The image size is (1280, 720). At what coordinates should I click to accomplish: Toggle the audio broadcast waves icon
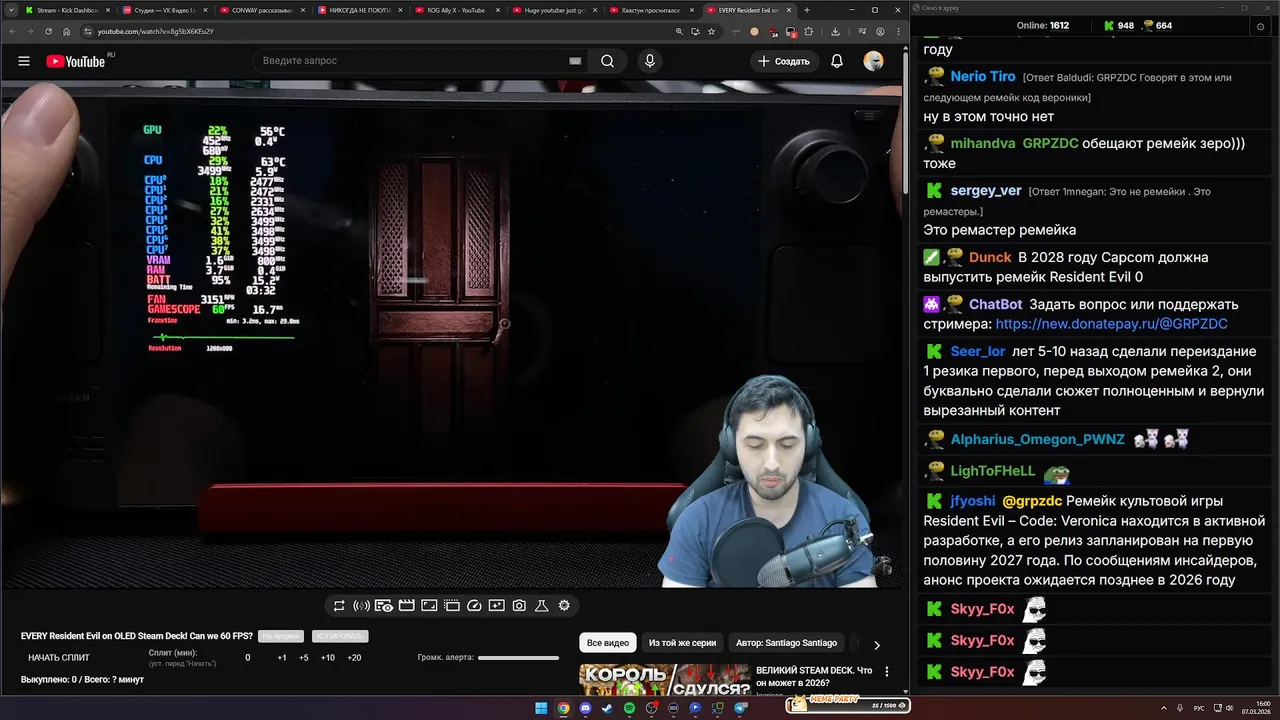click(x=361, y=605)
